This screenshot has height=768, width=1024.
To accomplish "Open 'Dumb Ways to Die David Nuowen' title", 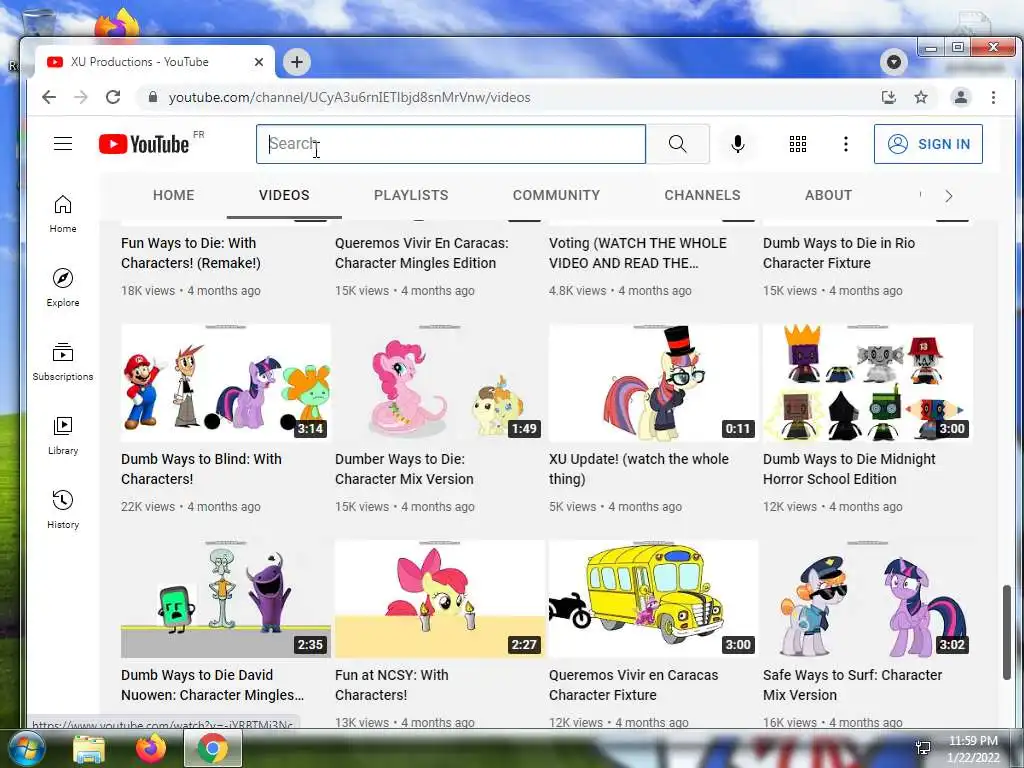I will [x=212, y=685].
